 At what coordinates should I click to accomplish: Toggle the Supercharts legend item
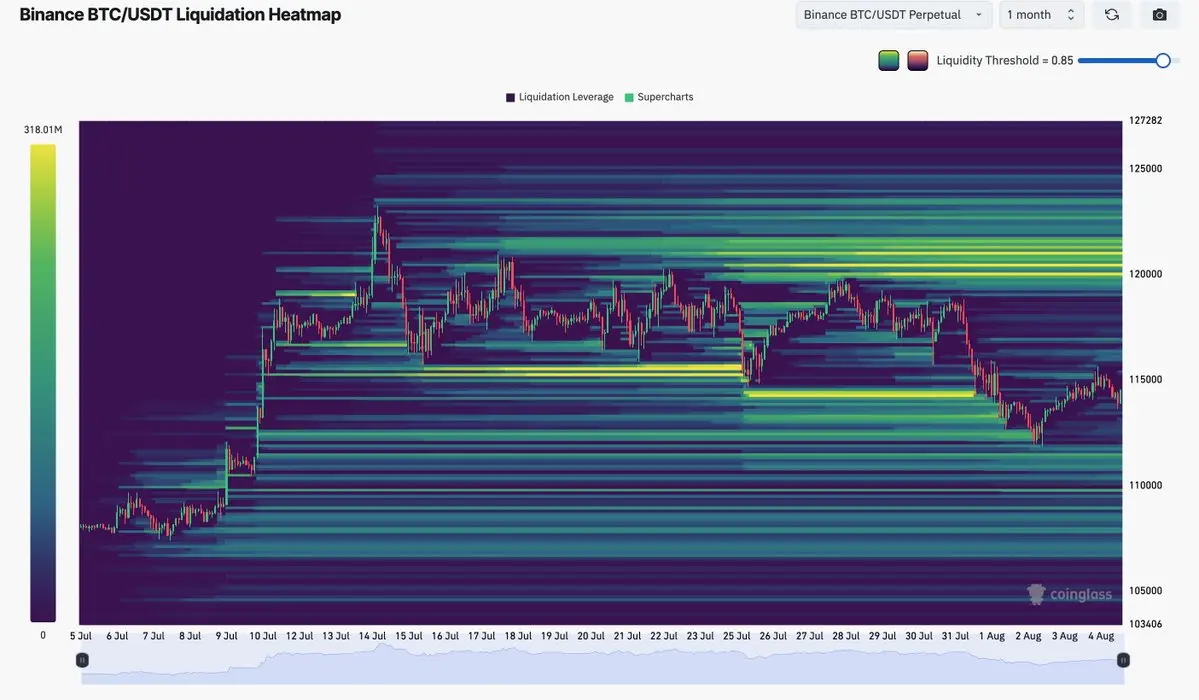tap(659, 97)
